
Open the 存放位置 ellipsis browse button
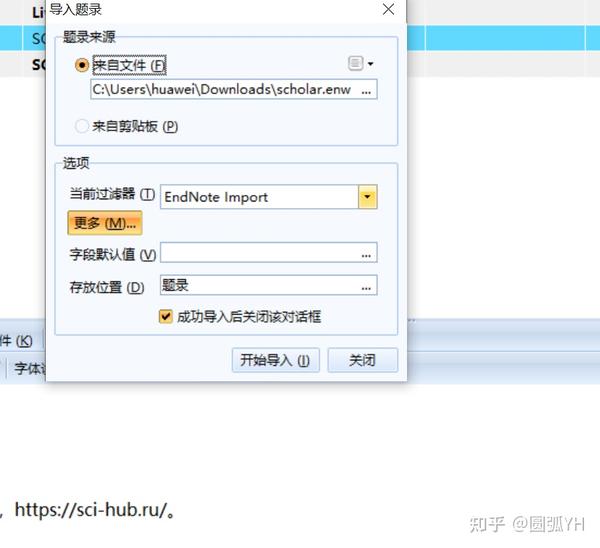366,286
